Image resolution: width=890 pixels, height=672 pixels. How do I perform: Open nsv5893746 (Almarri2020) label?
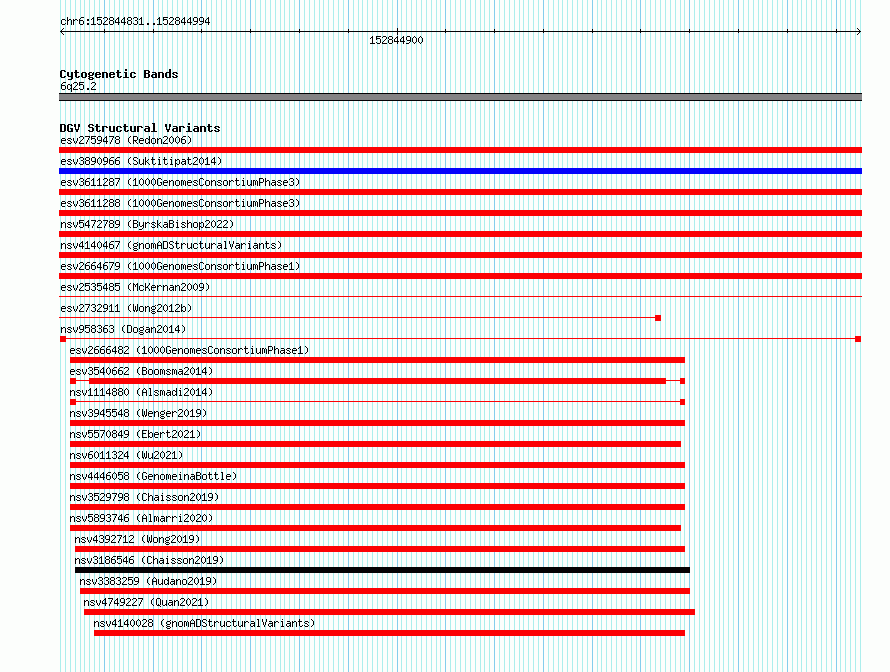(x=141, y=518)
